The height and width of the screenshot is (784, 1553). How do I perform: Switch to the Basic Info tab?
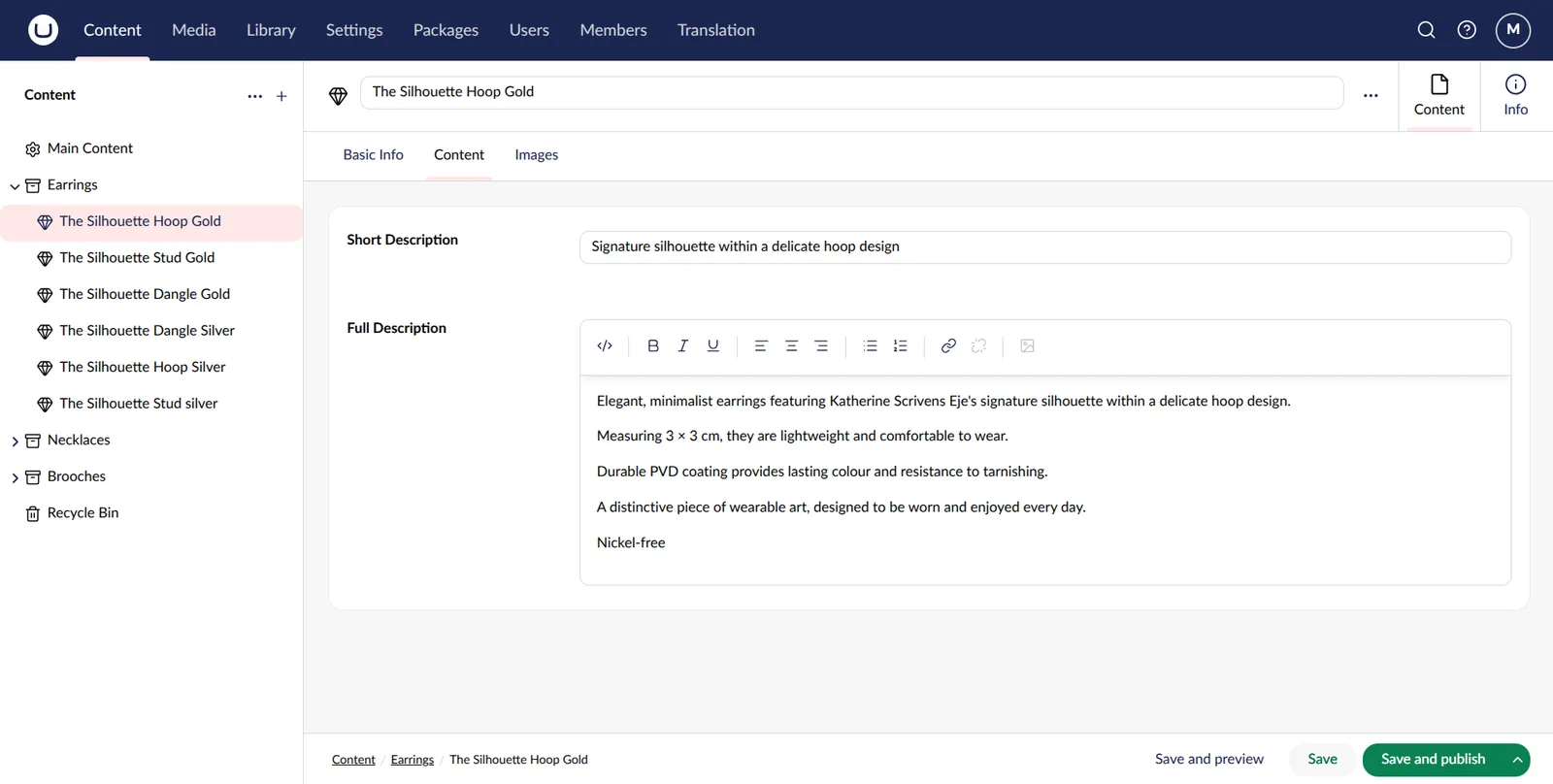coord(374,155)
